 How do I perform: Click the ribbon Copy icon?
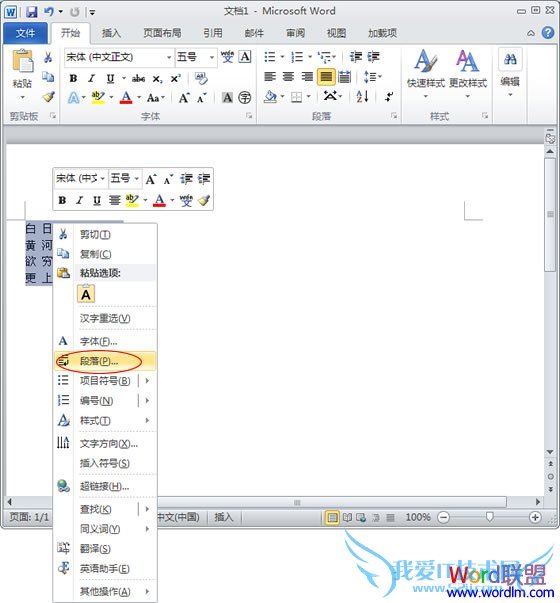pos(48,77)
